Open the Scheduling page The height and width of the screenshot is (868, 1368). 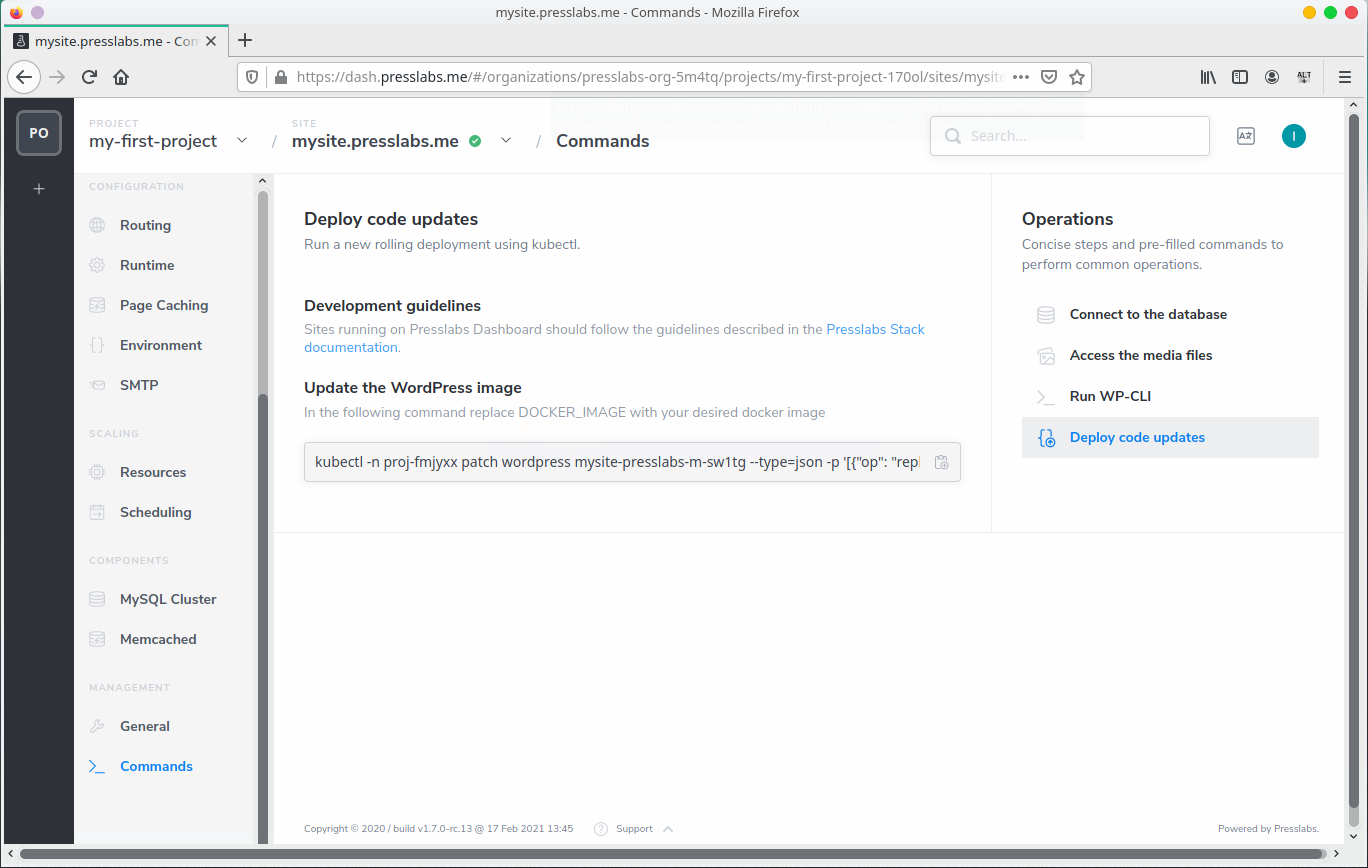pyautogui.click(x=155, y=512)
